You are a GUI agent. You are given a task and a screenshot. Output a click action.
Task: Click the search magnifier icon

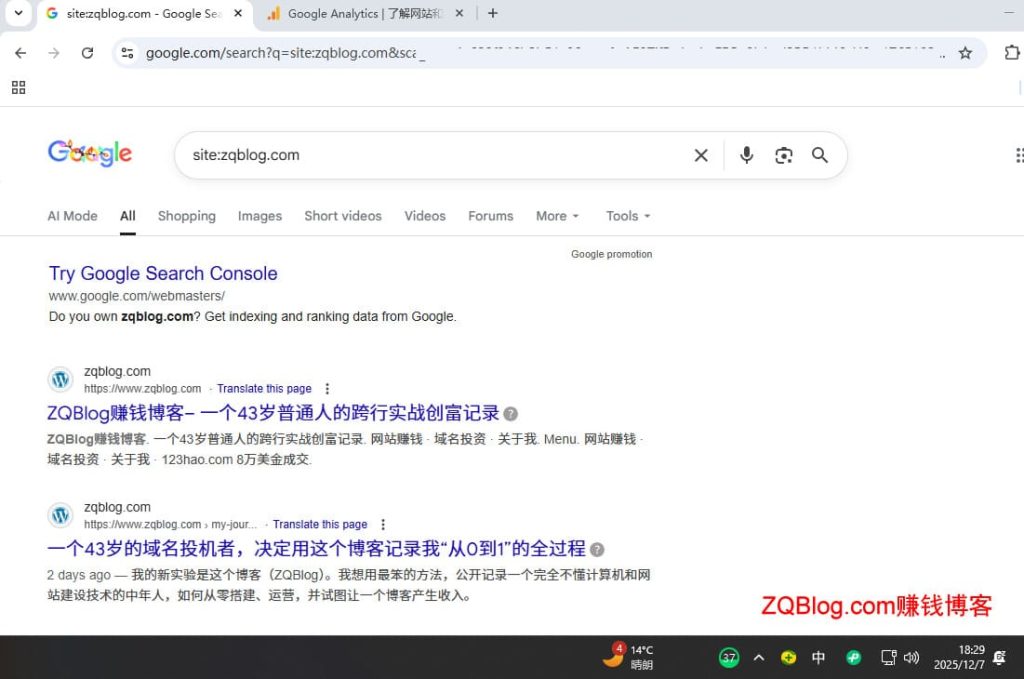820,155
